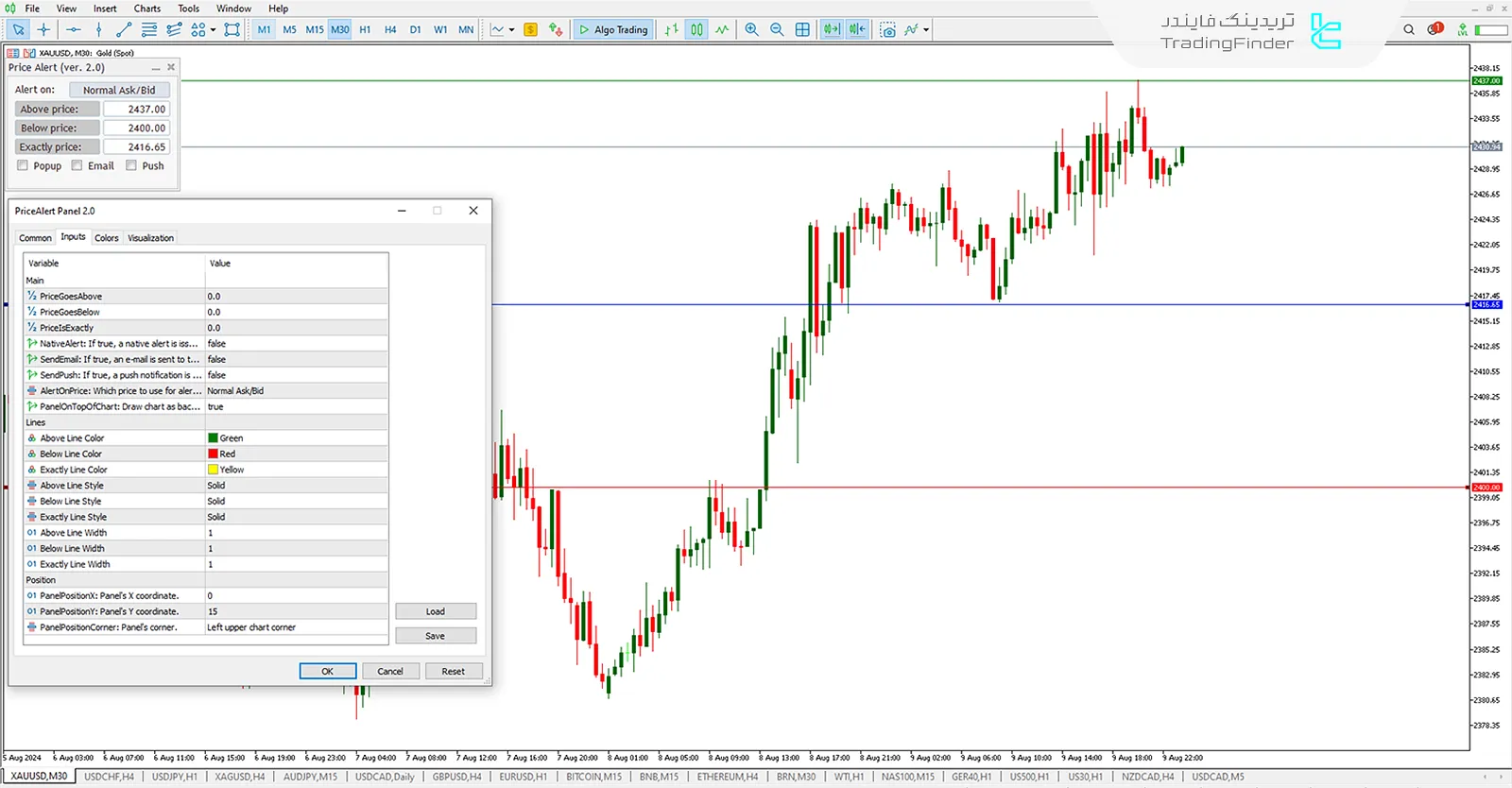The width and height of the screenshot is (1512, 788).
Task: Check the Push notification checkbox
Action: (x=131, y=165)
